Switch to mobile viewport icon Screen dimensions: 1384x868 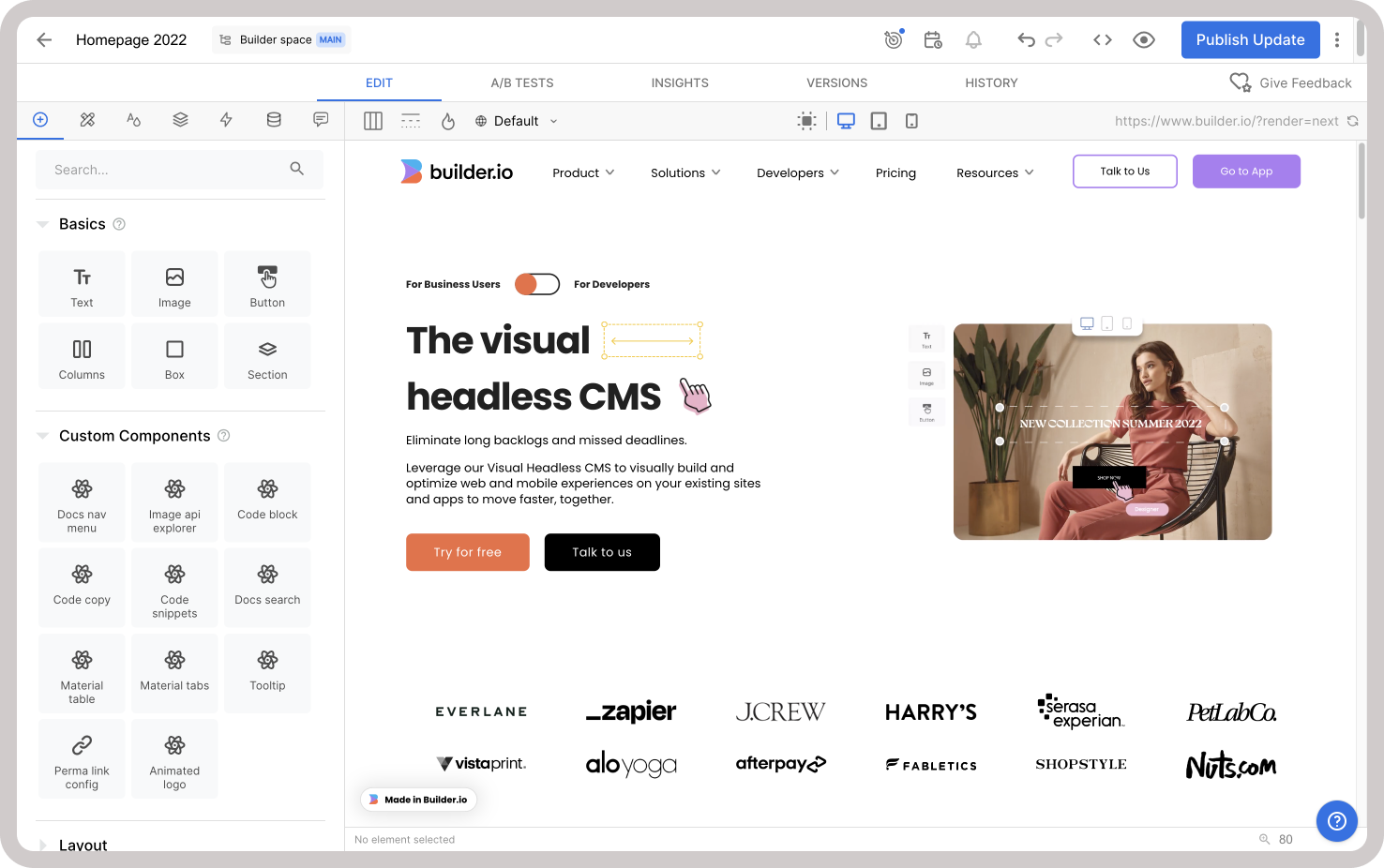[911, 121]
